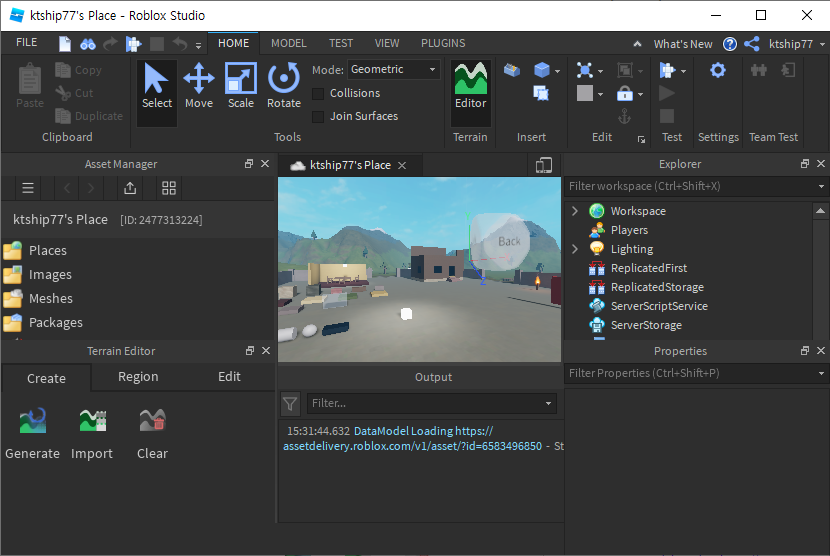This screenshot has height=556, width=830.
Task: Open the Toolbox icon in Insert
Action: tap(511, 69)
